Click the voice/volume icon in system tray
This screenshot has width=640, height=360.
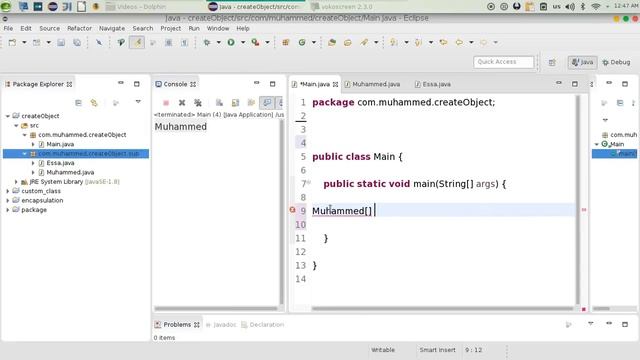click(x=570, y=7)
